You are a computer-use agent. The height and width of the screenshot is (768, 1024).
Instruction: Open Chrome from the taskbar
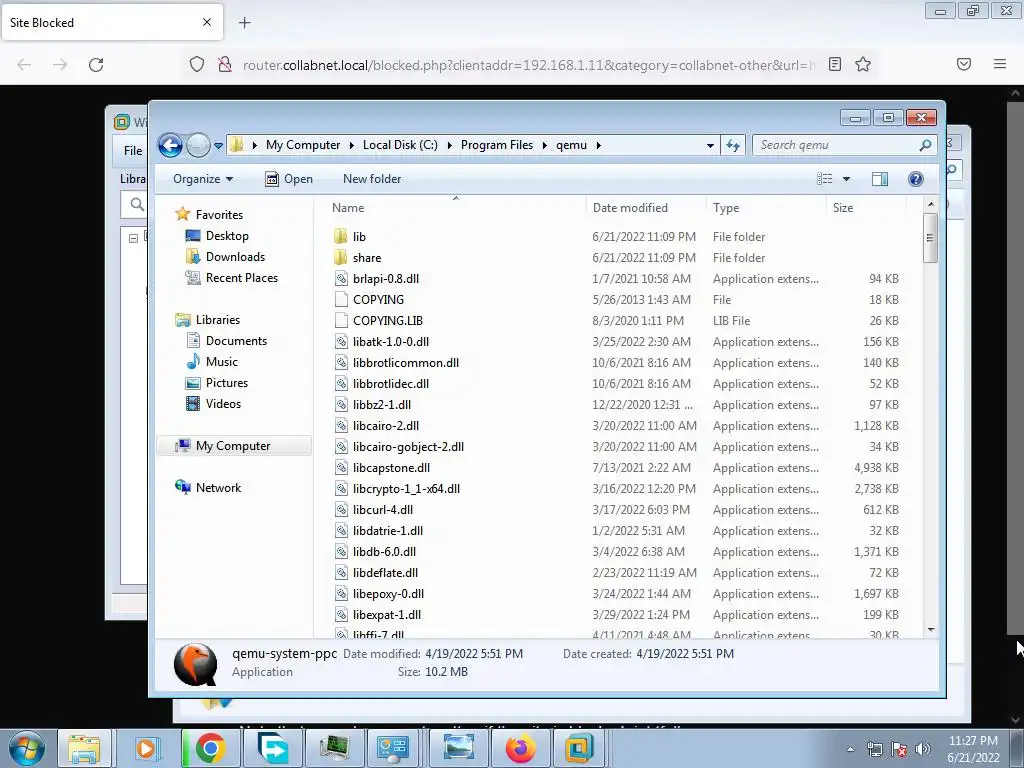[210, 748]
